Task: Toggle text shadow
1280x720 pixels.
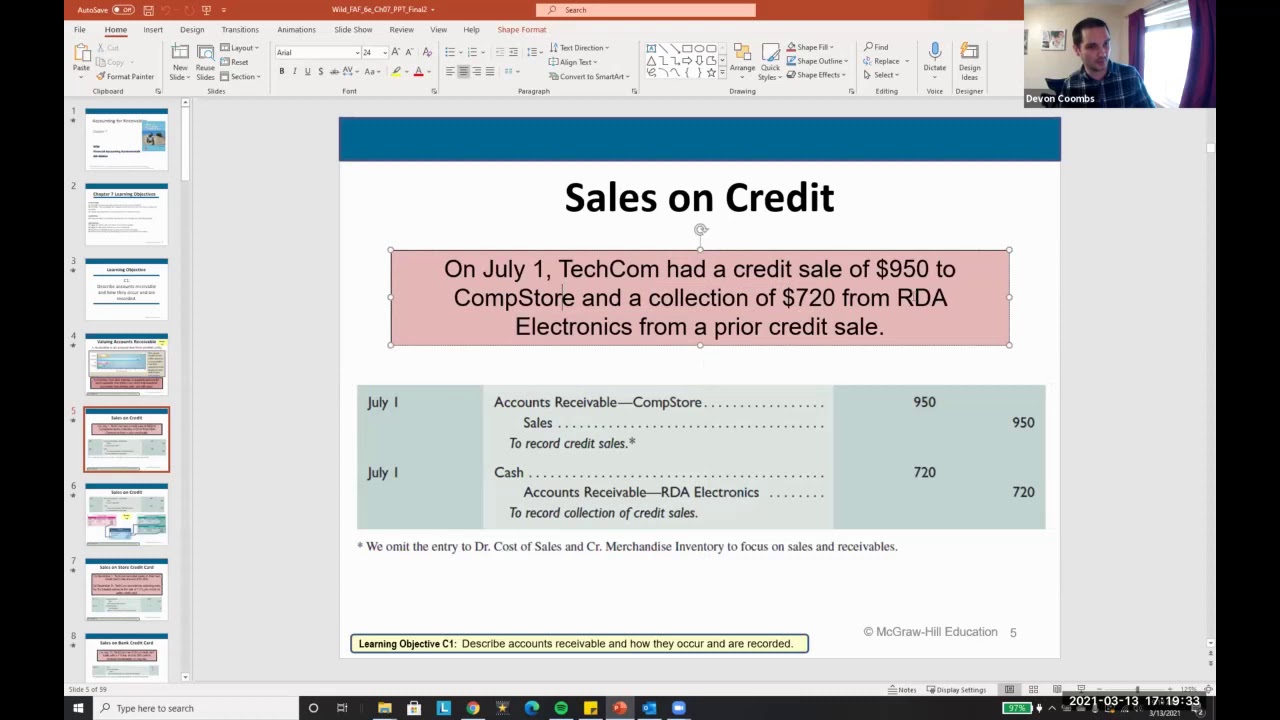Action: 320,71
